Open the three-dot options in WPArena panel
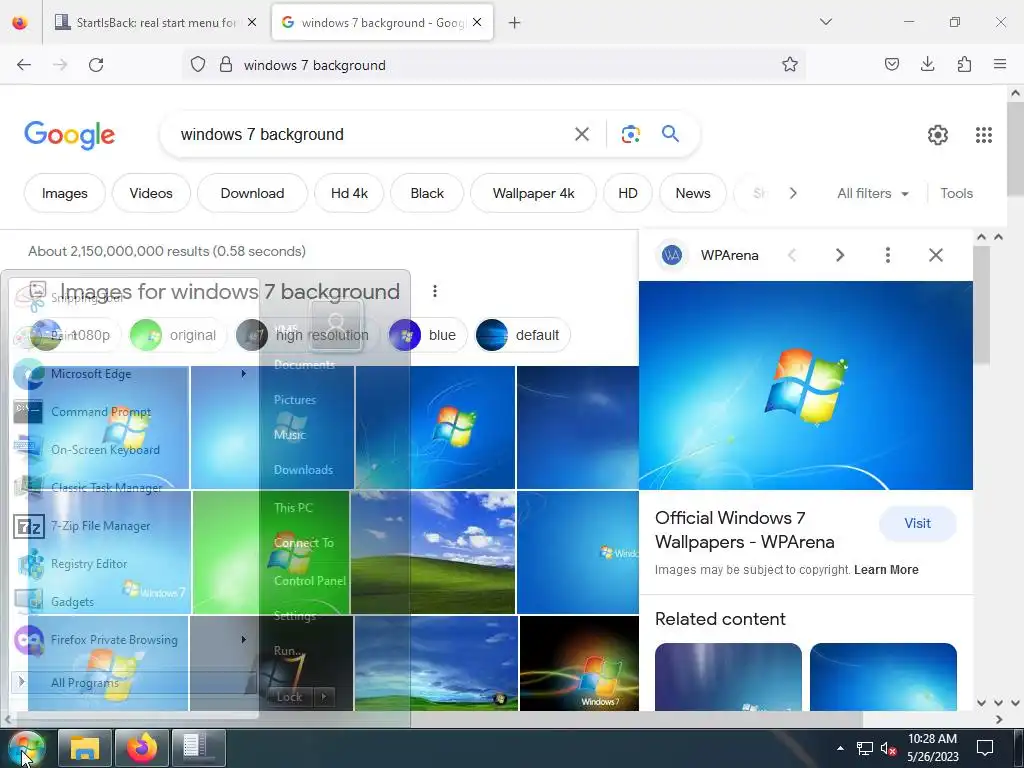This screenshot has width=1024, height=768. click(888, 255)
